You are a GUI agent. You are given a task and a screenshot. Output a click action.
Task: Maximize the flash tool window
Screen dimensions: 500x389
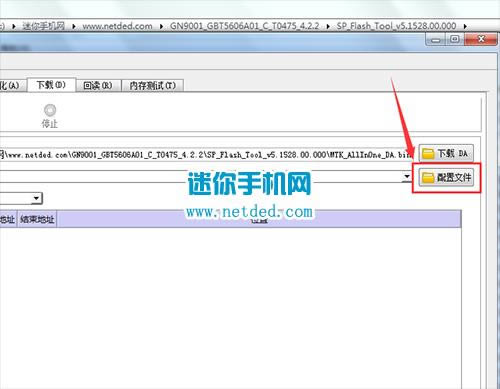pos(454,40)
